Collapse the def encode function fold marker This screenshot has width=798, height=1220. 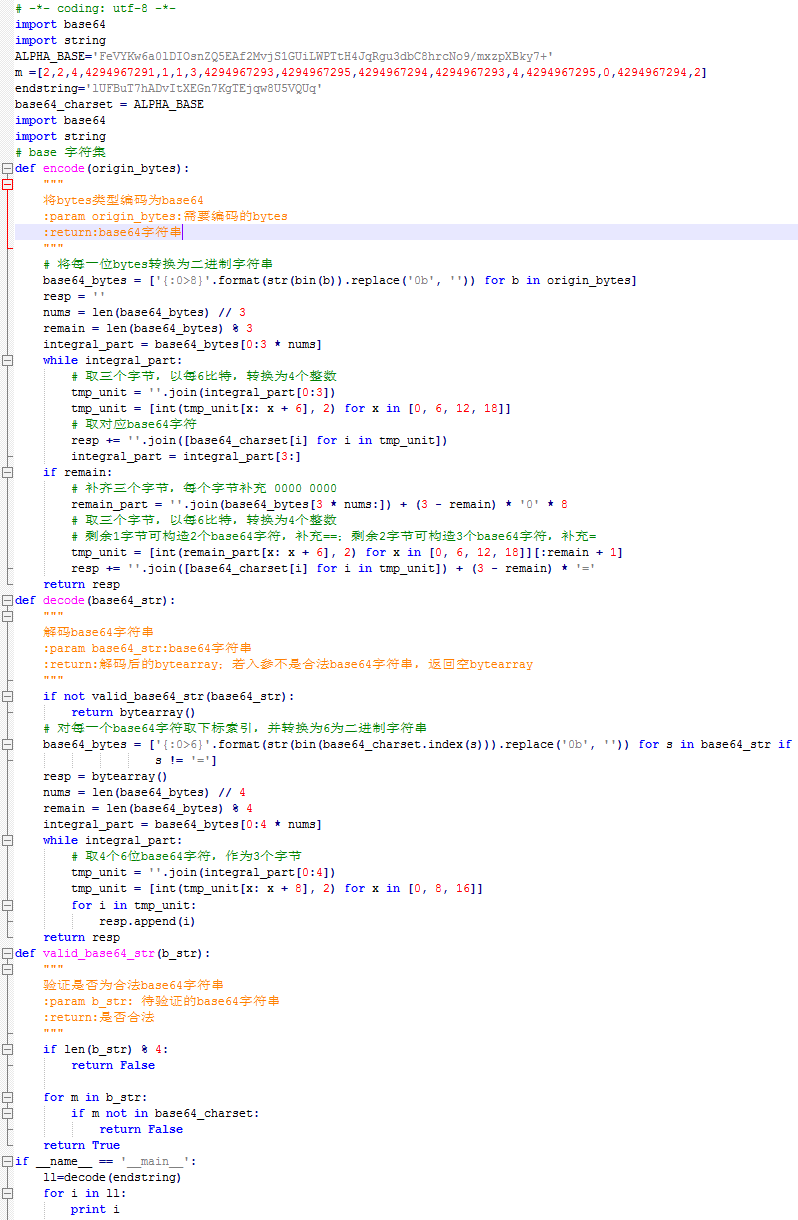(7, 168)
